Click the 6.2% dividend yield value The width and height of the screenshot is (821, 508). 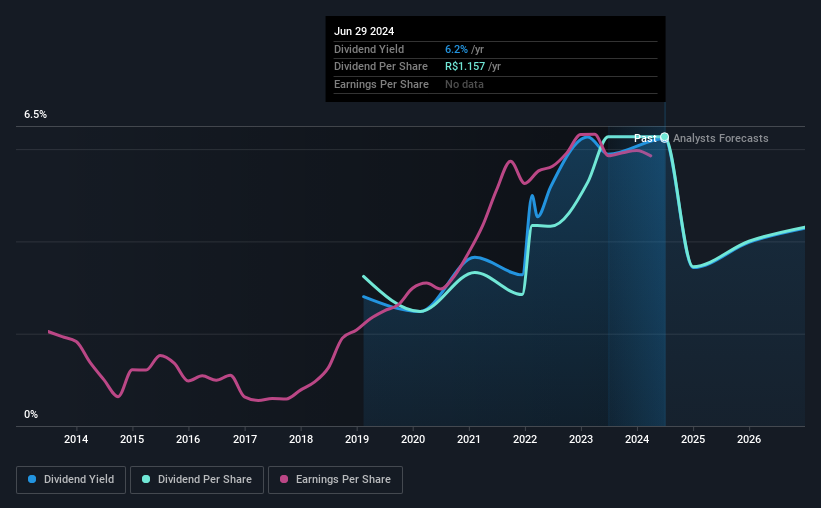[x=456, y=49]
